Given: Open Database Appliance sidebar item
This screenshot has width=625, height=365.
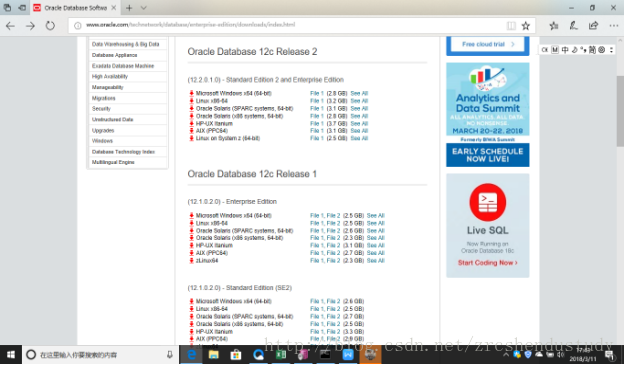Looking at the screenshot, I should [114, 55].
